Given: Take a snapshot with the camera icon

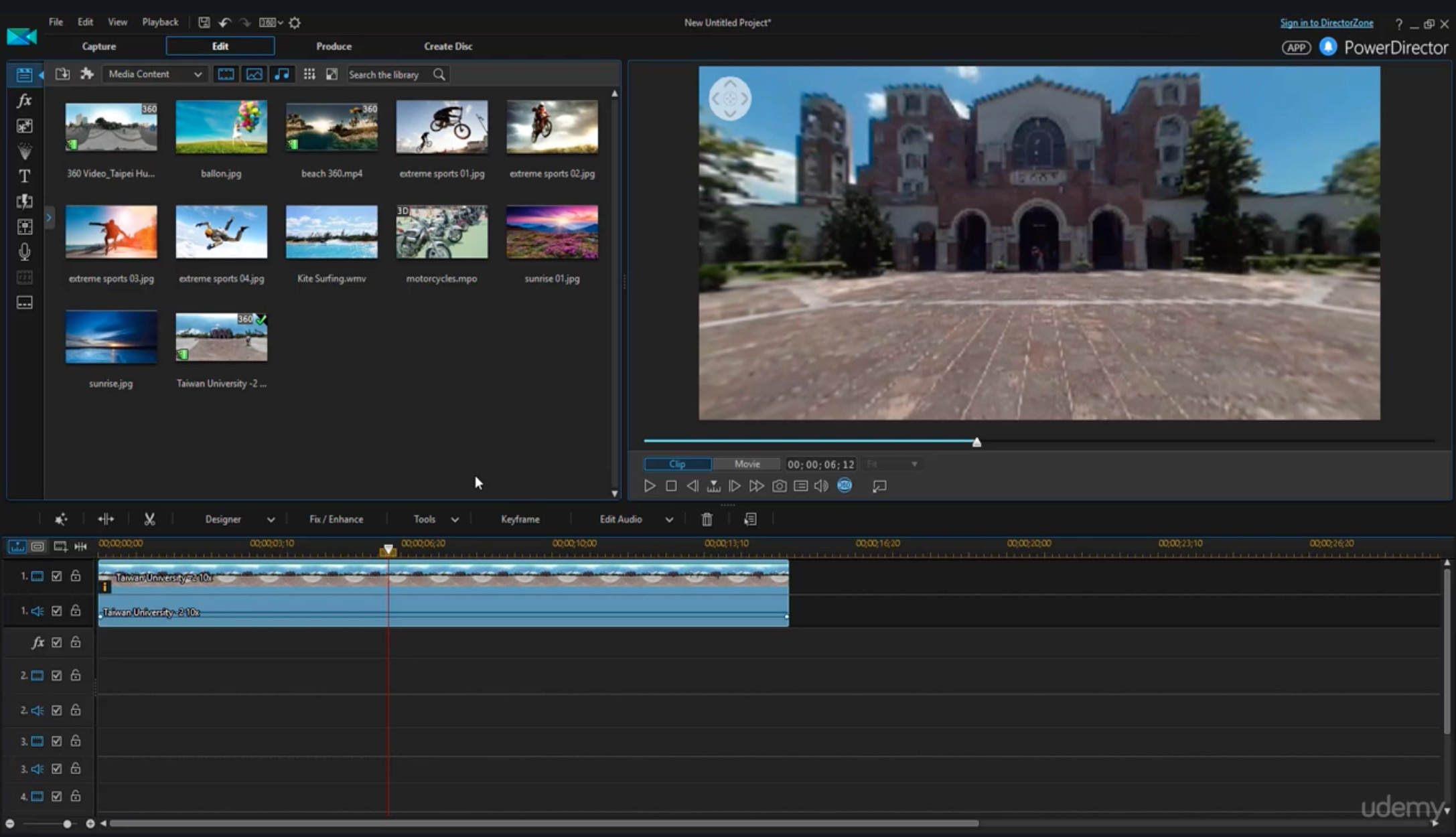Looking at the screenshot, I should pyautogui.click(x=779, y=486).
